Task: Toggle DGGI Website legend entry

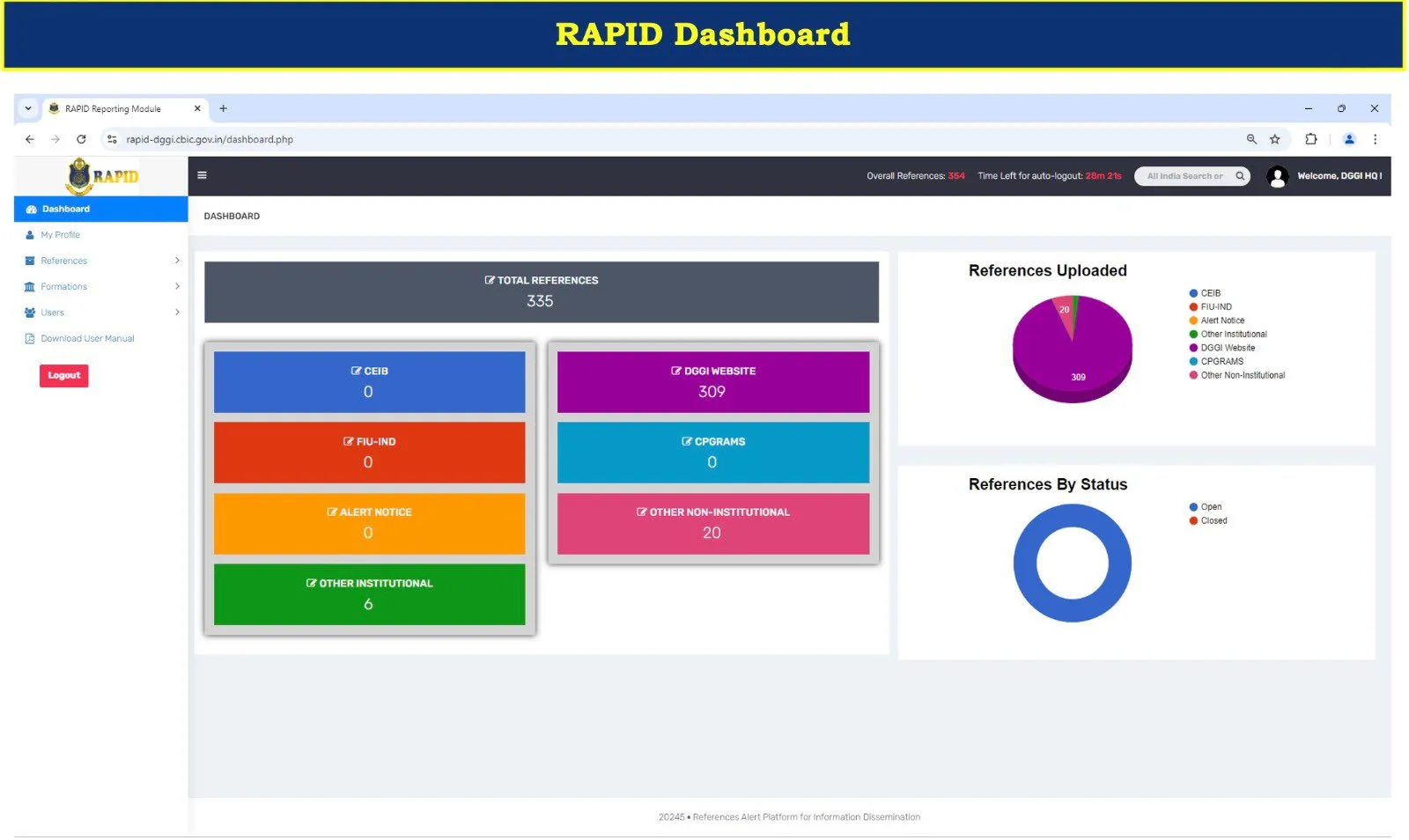Action: click(x=1222, y=348)
